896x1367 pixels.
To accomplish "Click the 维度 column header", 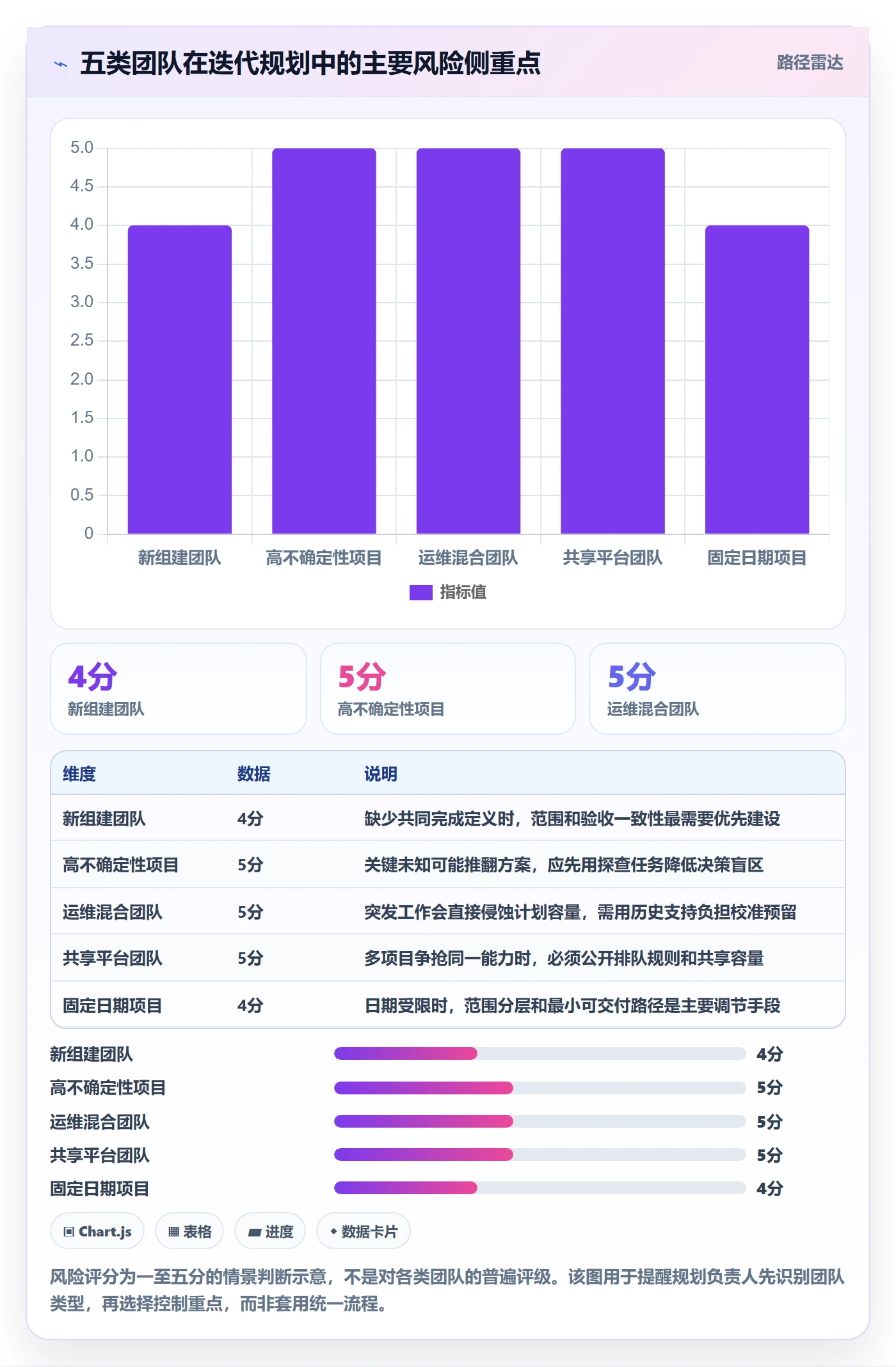I will [x=79, y=774].
